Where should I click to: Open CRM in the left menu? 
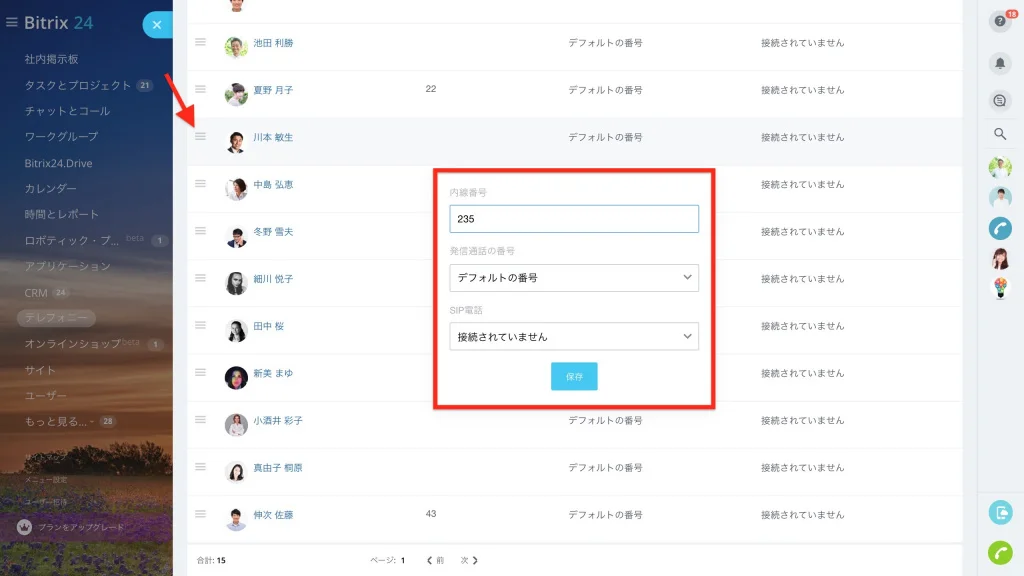click(x=36, y=293)
